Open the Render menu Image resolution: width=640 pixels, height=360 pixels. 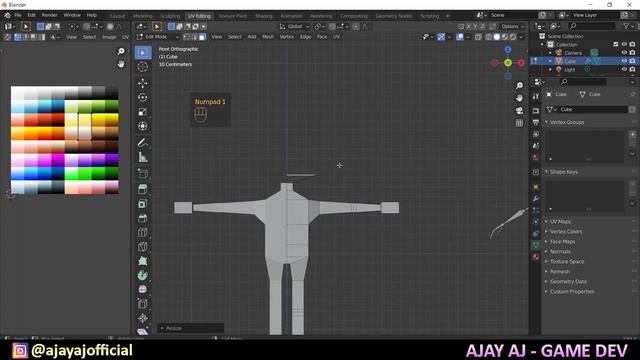[49, 15]
